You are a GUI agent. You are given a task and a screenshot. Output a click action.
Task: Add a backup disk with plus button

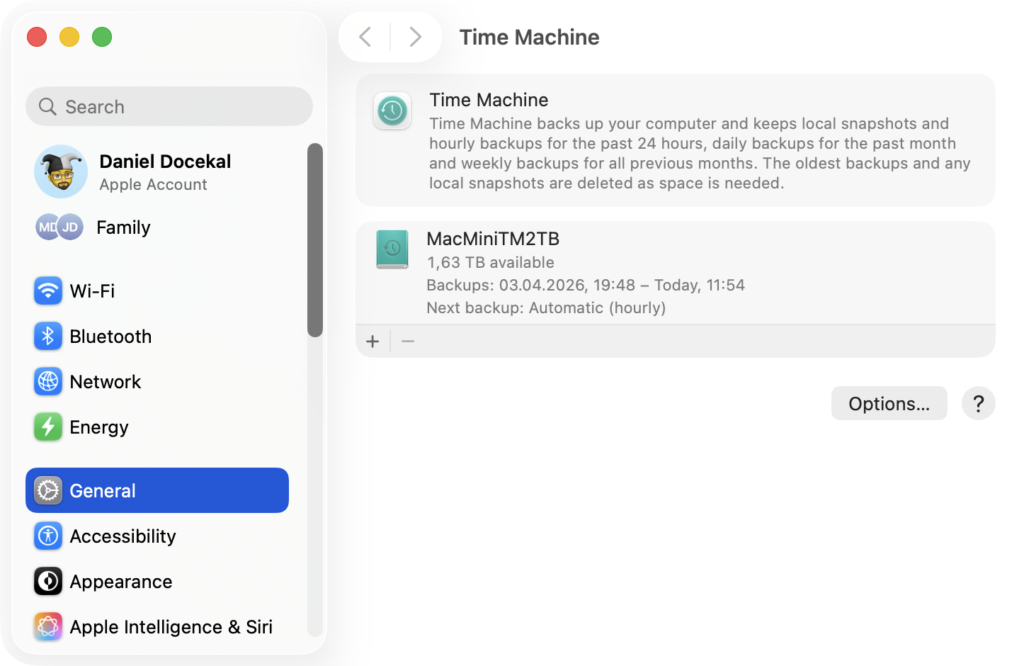[372, 341]
